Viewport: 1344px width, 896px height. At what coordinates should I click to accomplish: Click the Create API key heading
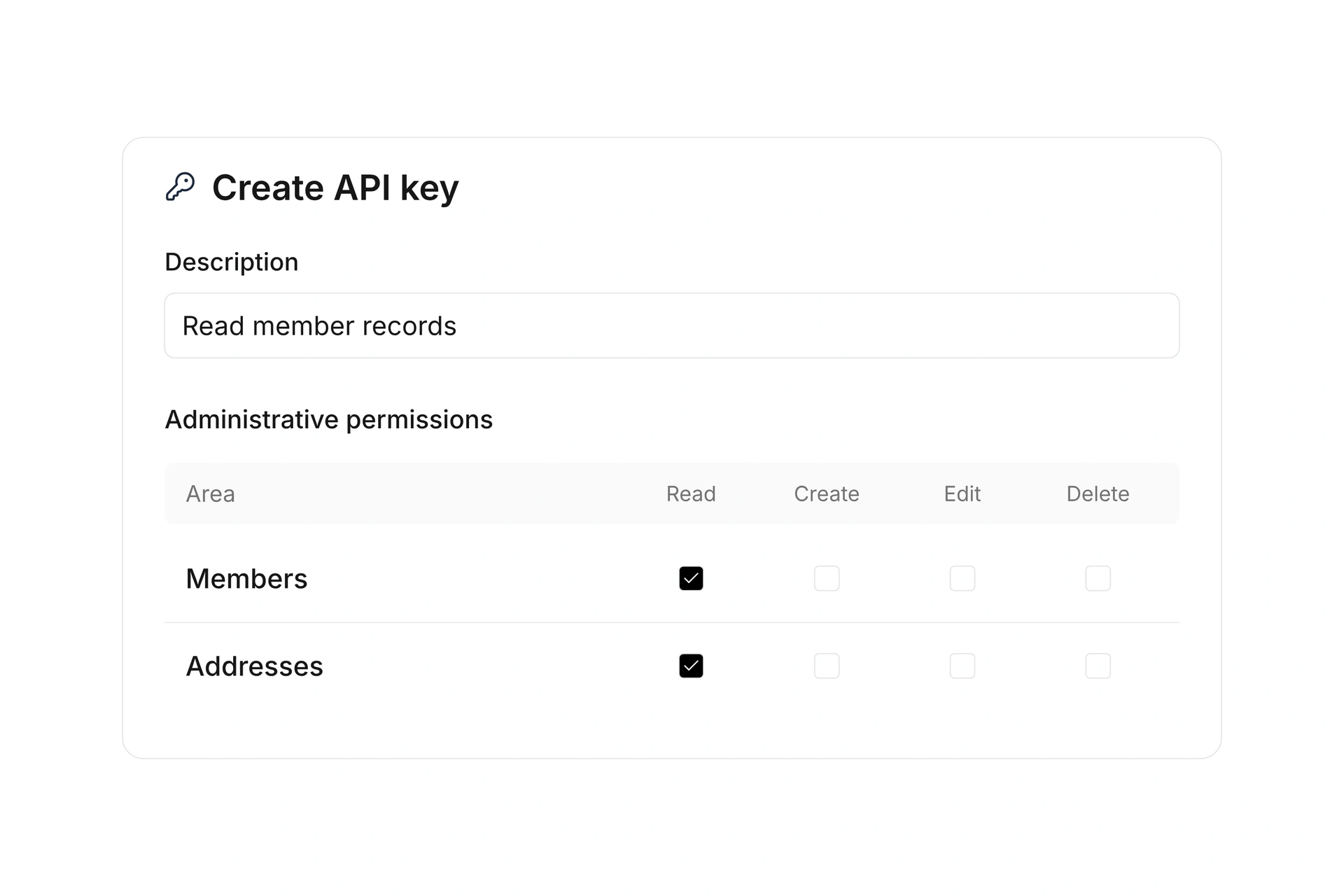click(x=335, y=188)
